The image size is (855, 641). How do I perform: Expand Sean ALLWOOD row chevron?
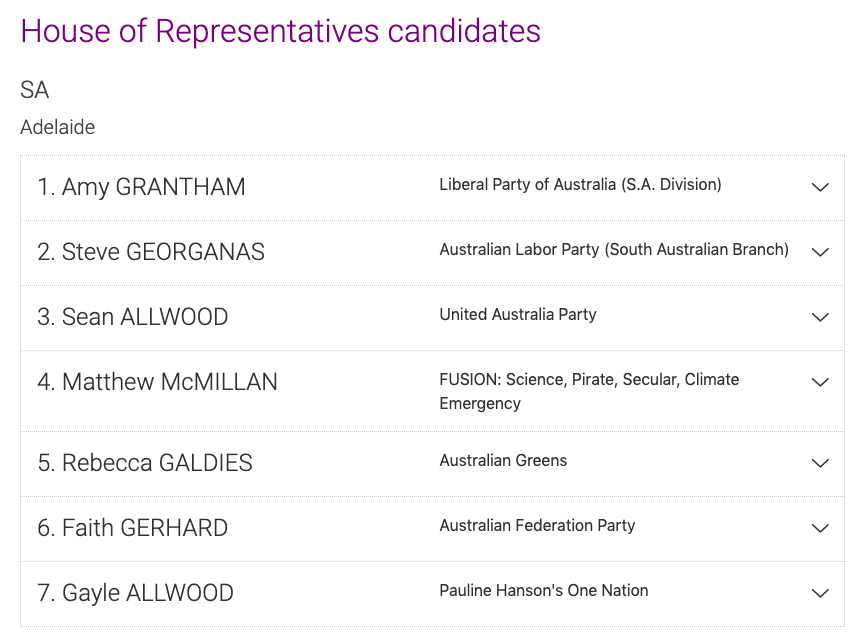(820, 317)
